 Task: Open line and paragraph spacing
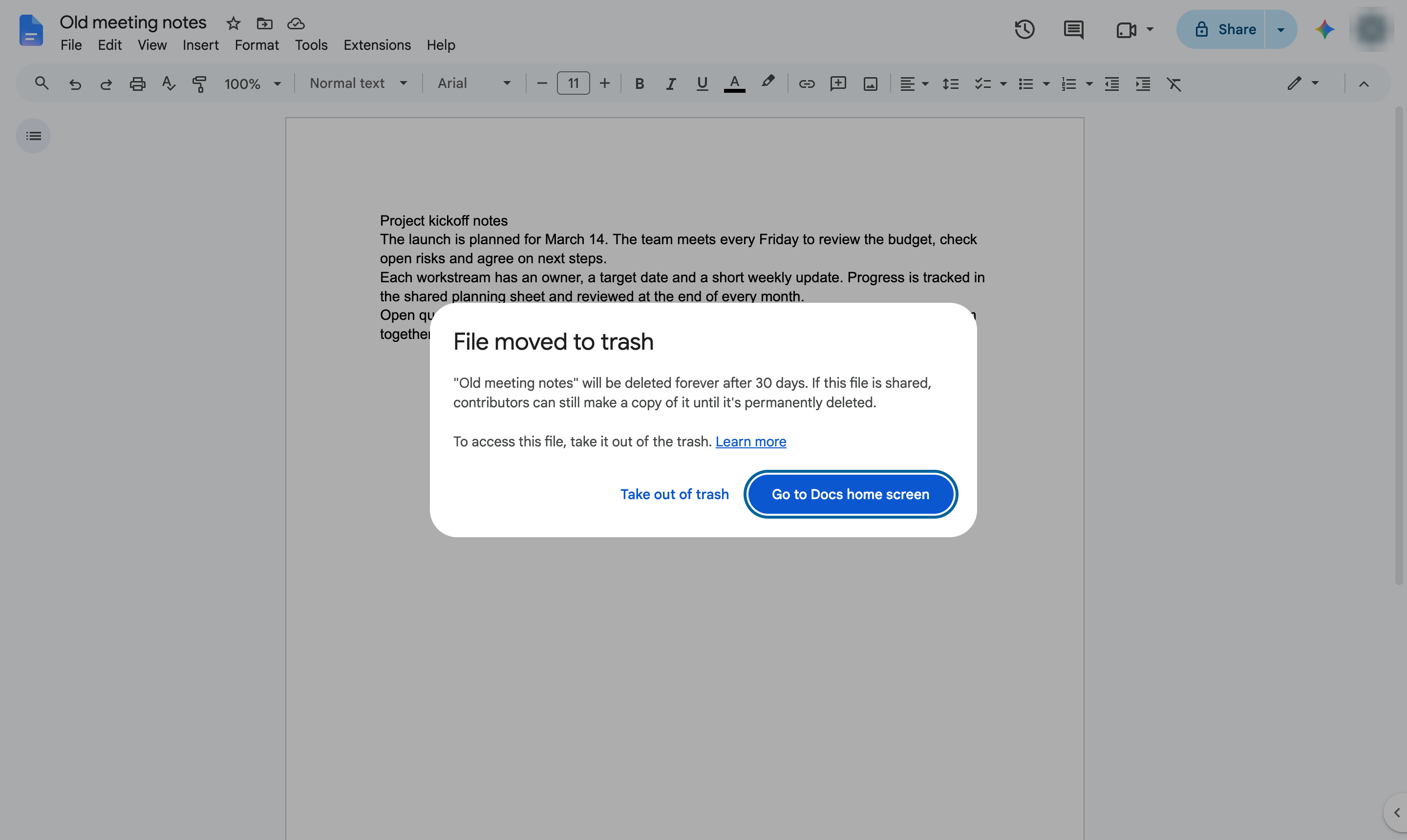point(950,84)
